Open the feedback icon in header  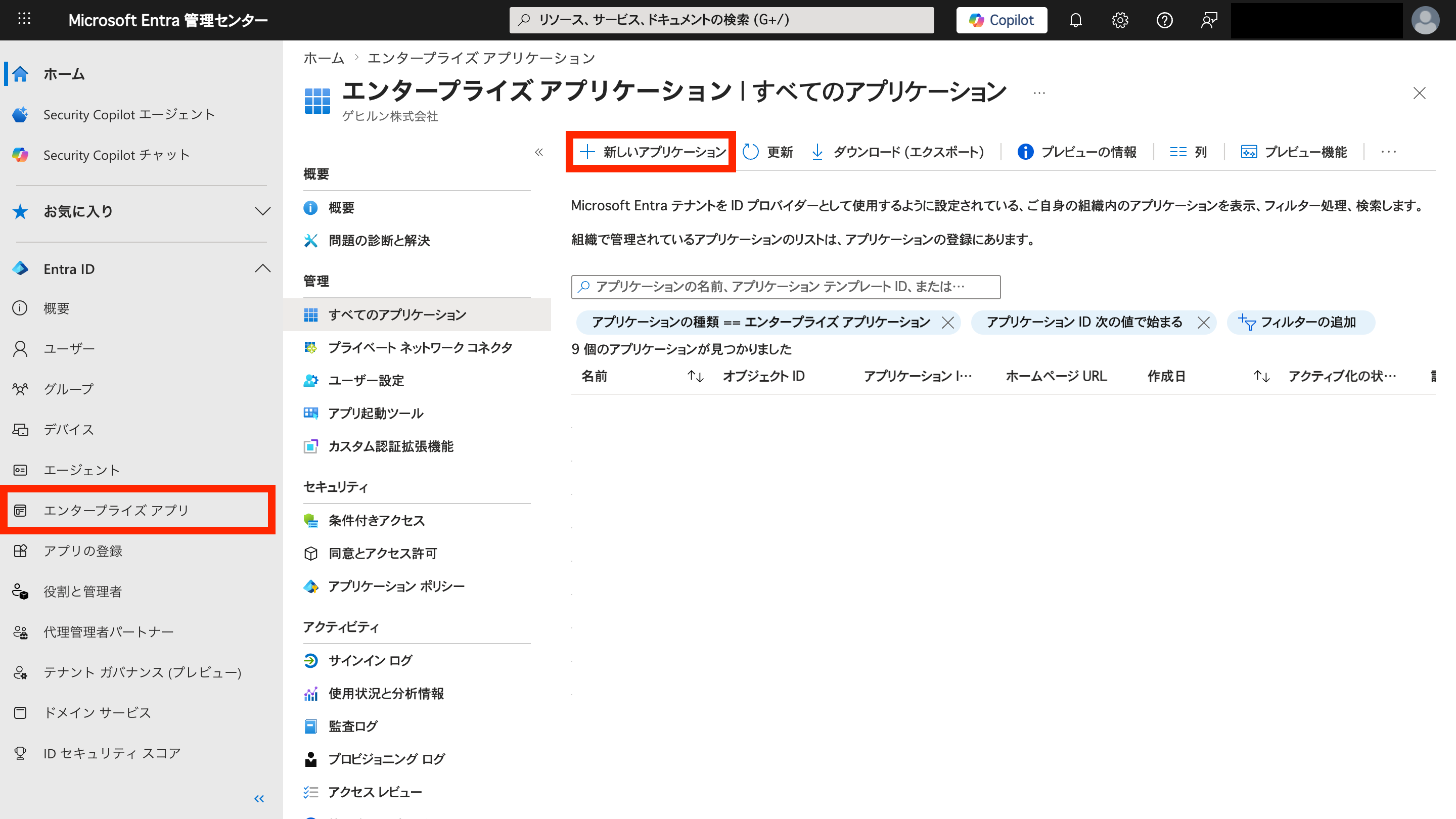(1208, 20)
